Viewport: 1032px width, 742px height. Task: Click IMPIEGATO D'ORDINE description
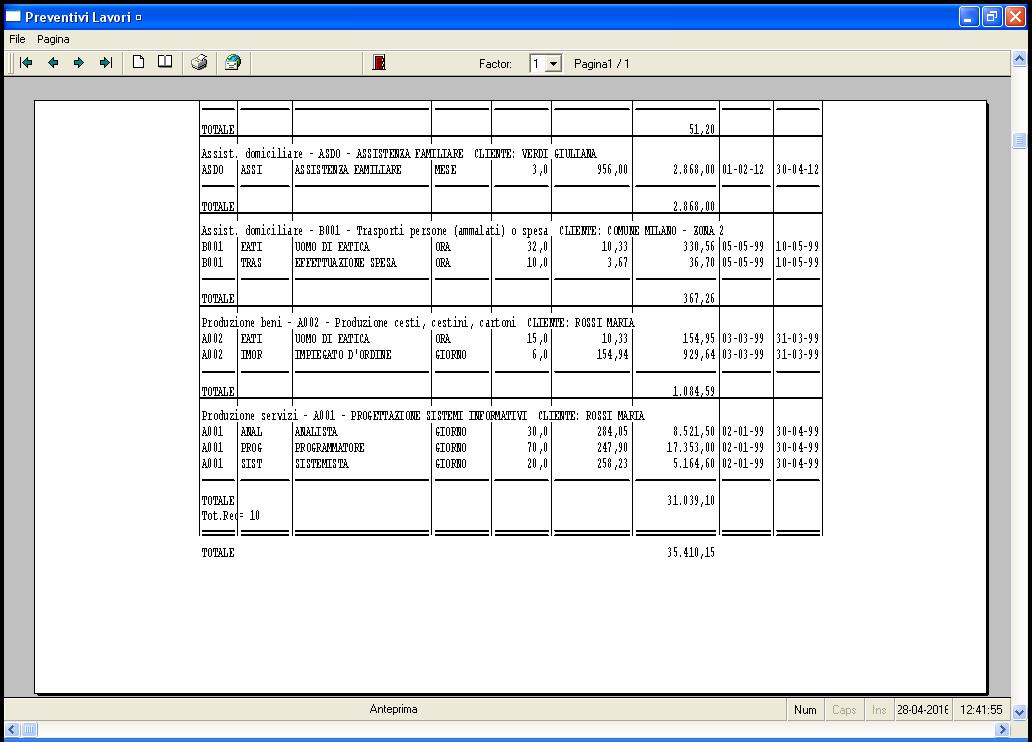coord(343,355)
